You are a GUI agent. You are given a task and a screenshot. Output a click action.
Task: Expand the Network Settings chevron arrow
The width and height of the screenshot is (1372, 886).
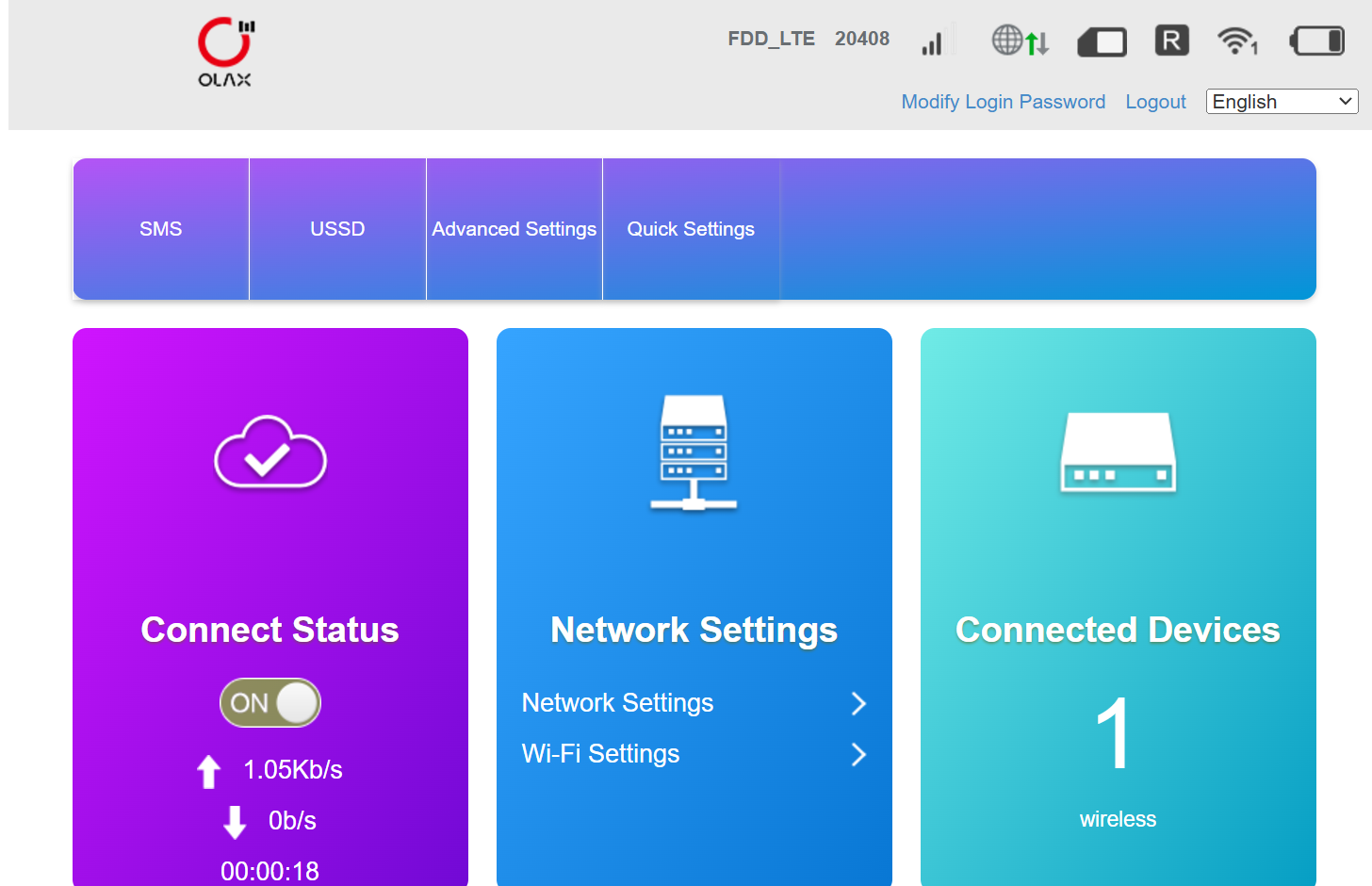pos(858,703)
